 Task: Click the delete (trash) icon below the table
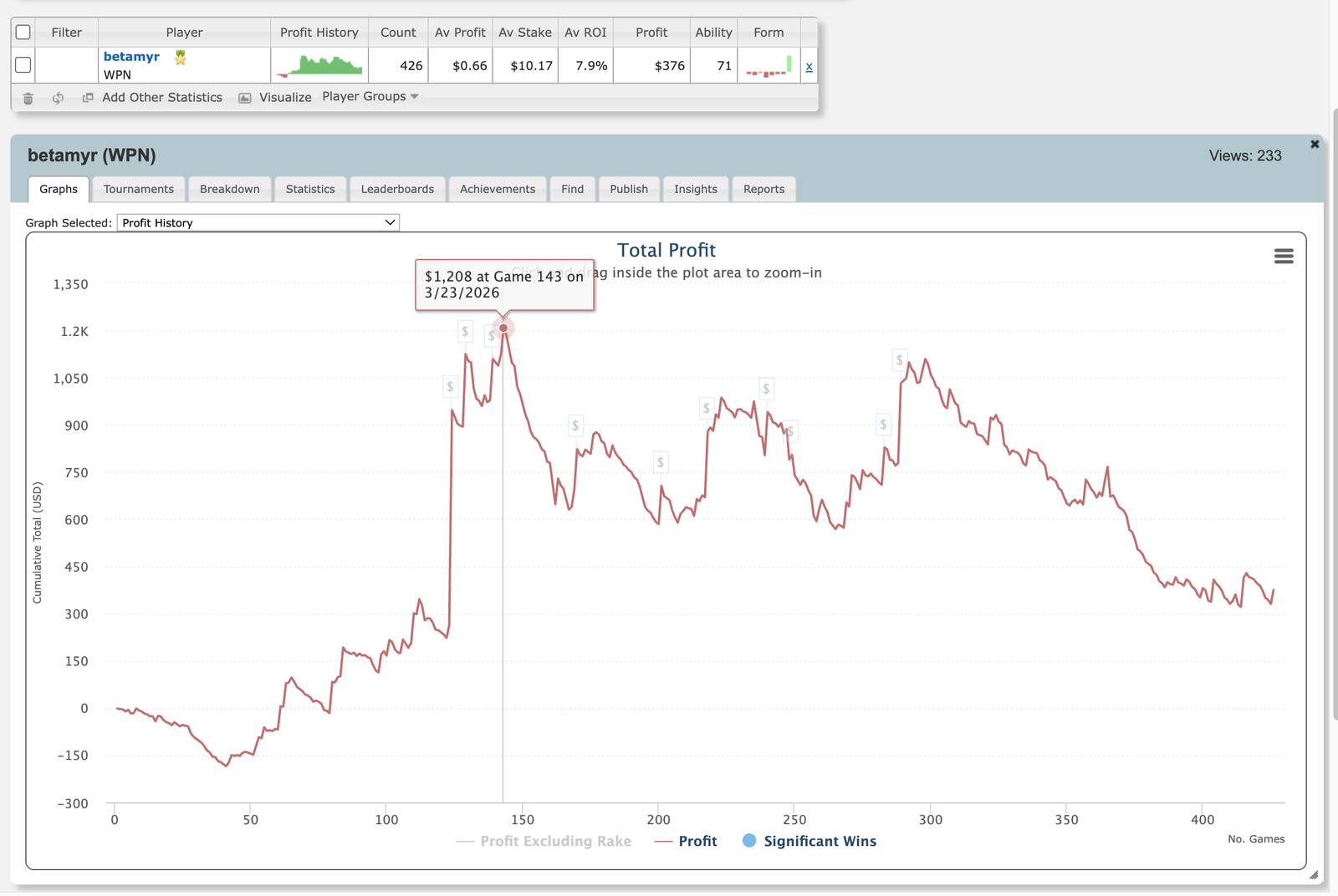coord(28,98)
